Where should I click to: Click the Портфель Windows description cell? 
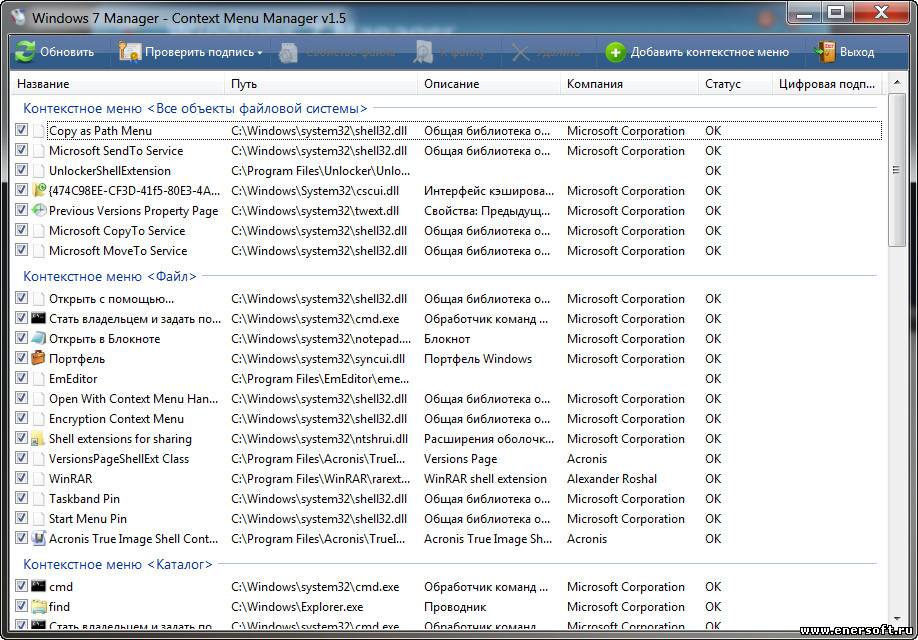(x=478, y=358)
